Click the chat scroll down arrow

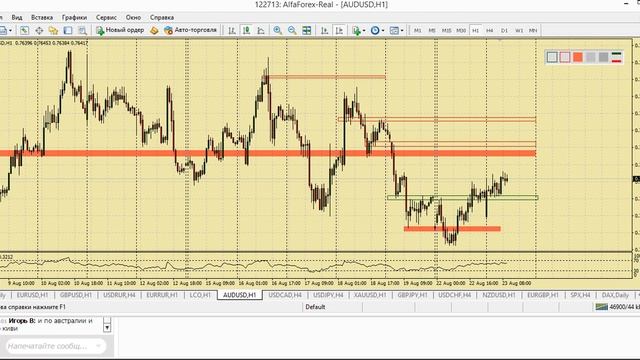[107, 328]
